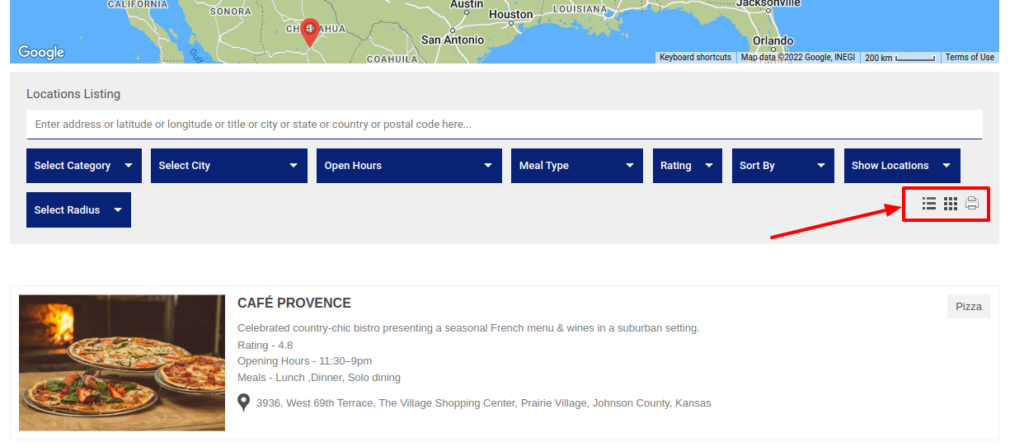Click the Pizza category tag
Viewport: 1024px width, 447px height.
[x=968, y=307]
